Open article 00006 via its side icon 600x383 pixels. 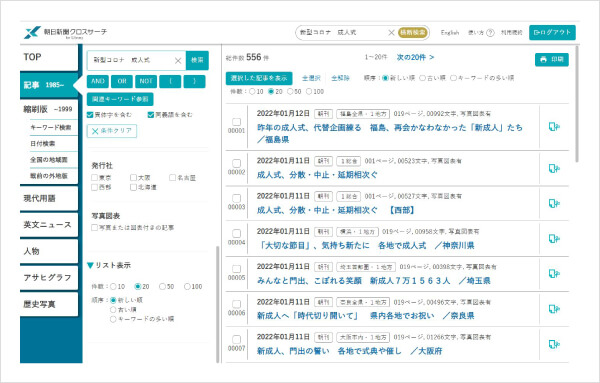[x=554, y=309]
